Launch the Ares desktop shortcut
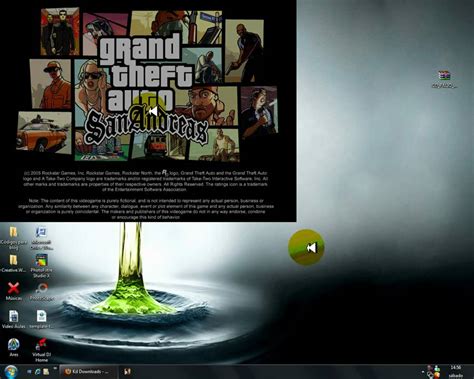474x379 pixels. point(14,347)
